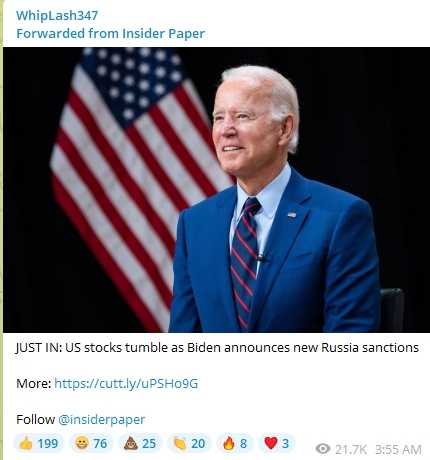This screenshot has width=430, height=460.
Task: Click the 25 reaction count
Action: tap(149, 444)
